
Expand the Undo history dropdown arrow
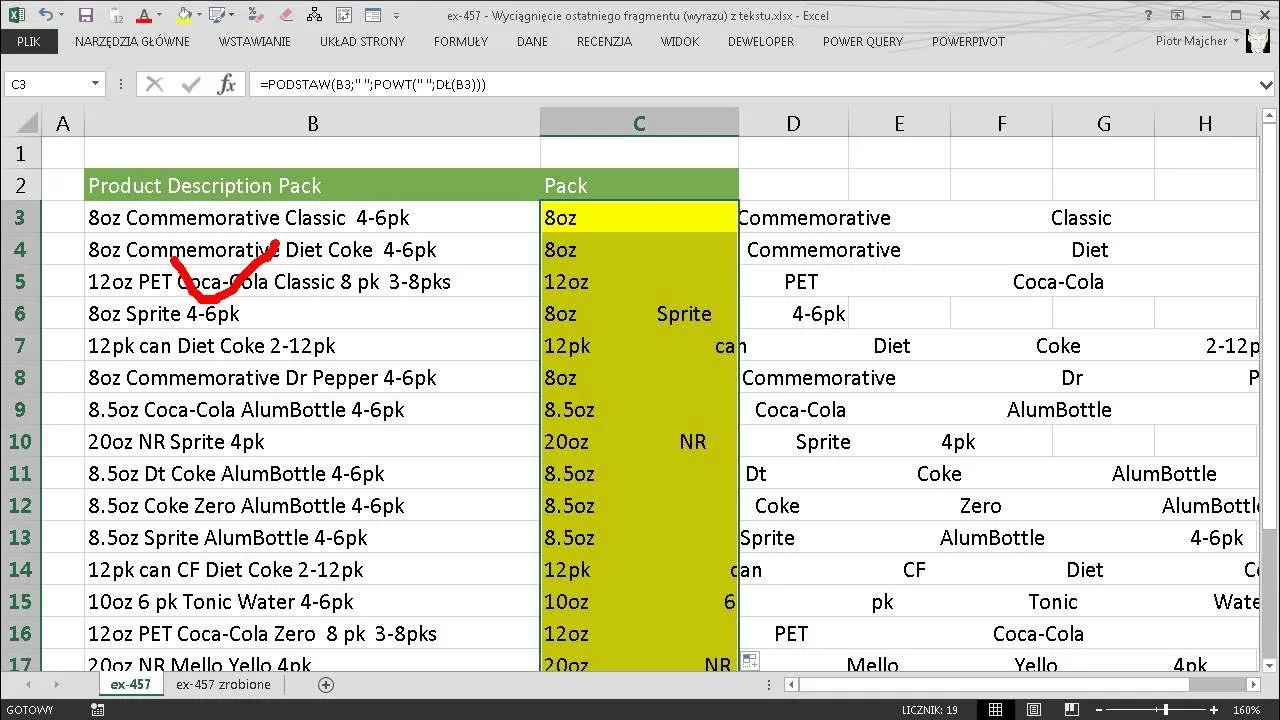point(60,13)
